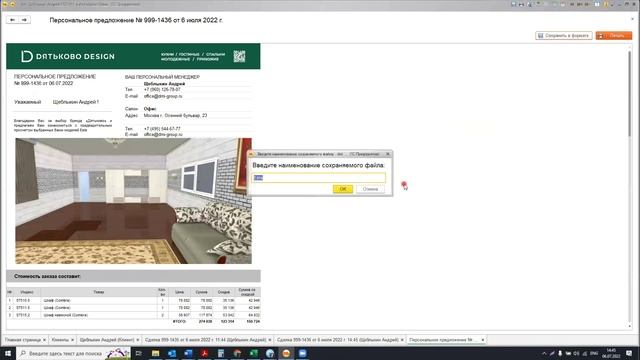Confirm the file name with OK
Screen dimensions: 640x360
[x=343, y=189]
